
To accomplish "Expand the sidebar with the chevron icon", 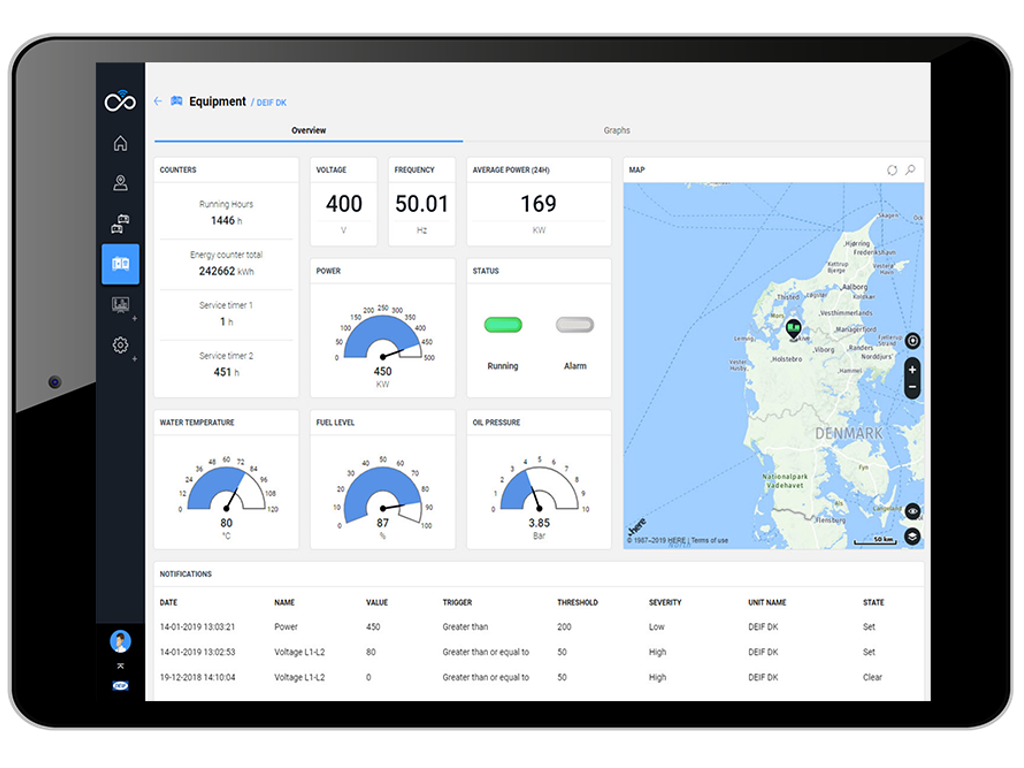I will point(120,666).
